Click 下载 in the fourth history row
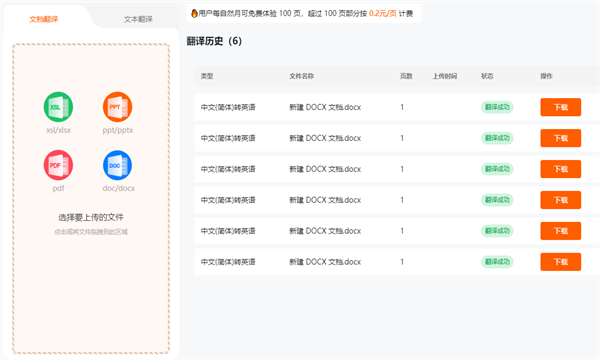 coord(561,200)
